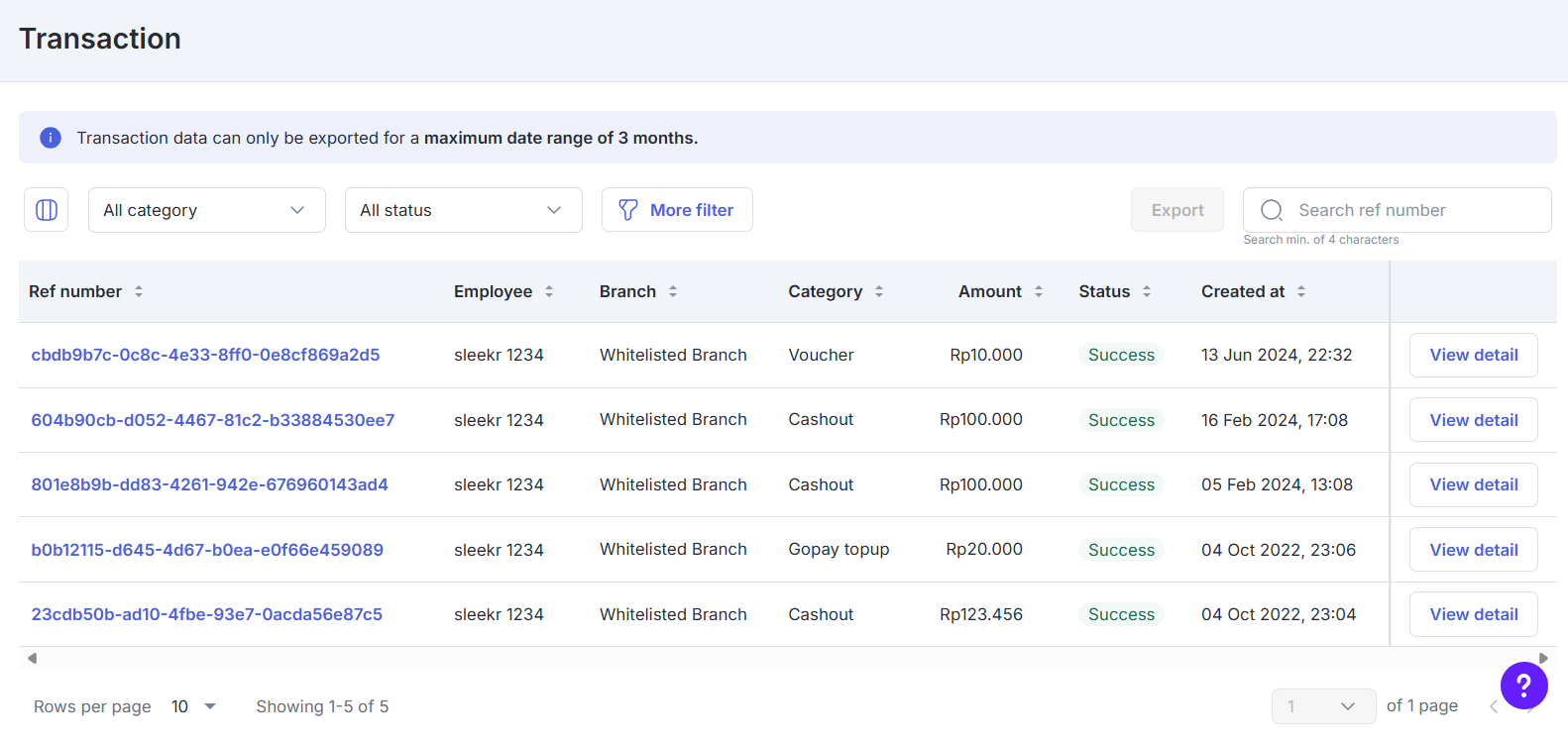Click the Search ref number field

[1397, 210]
